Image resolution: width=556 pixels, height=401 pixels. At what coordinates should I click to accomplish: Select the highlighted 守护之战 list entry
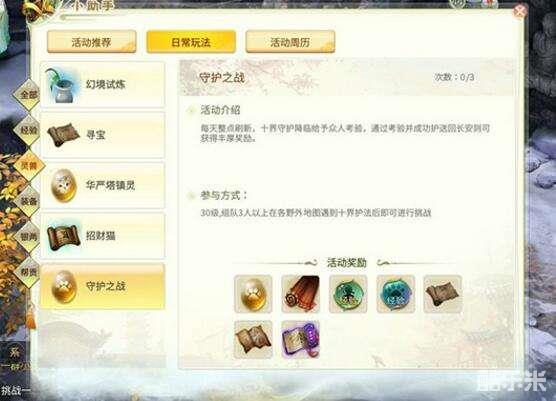(x=102, y=286)
